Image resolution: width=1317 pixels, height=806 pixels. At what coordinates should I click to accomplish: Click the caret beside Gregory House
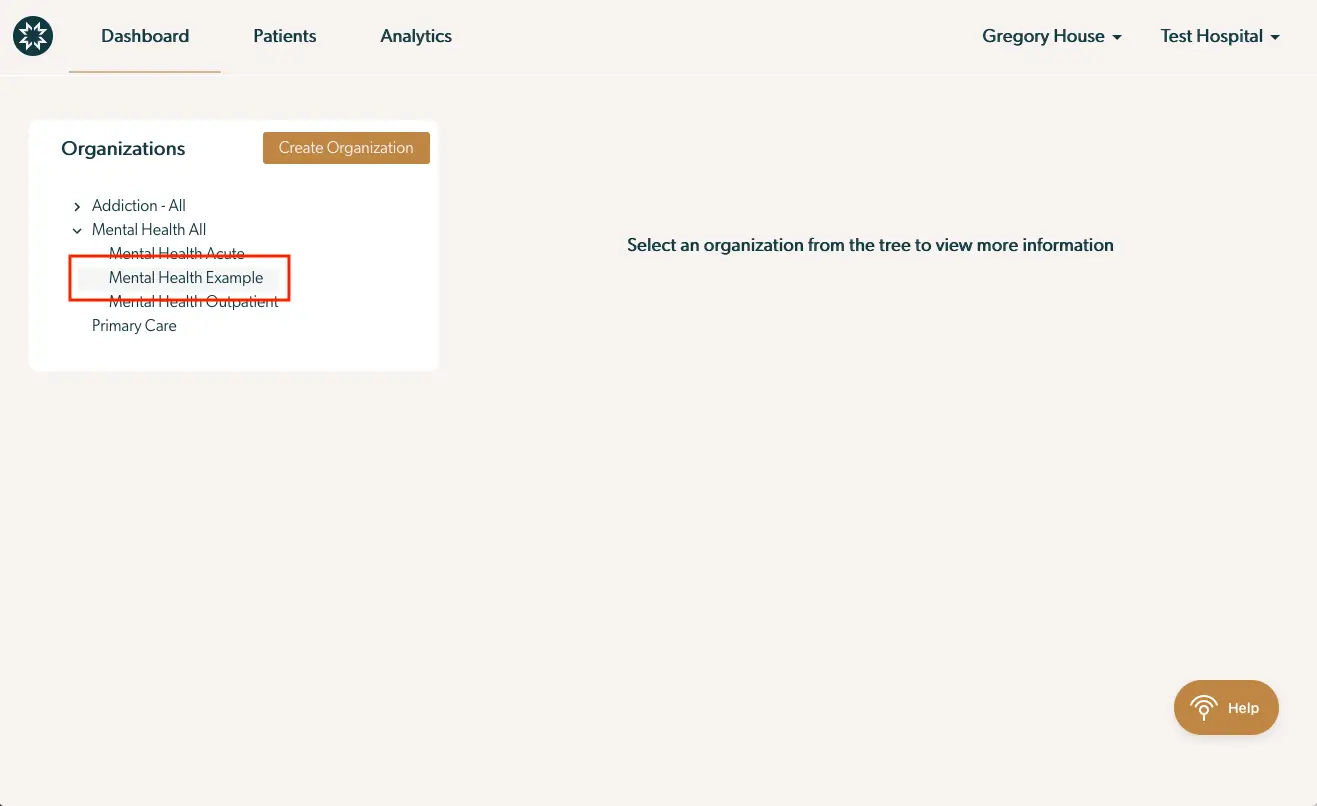click(1118, 37)
